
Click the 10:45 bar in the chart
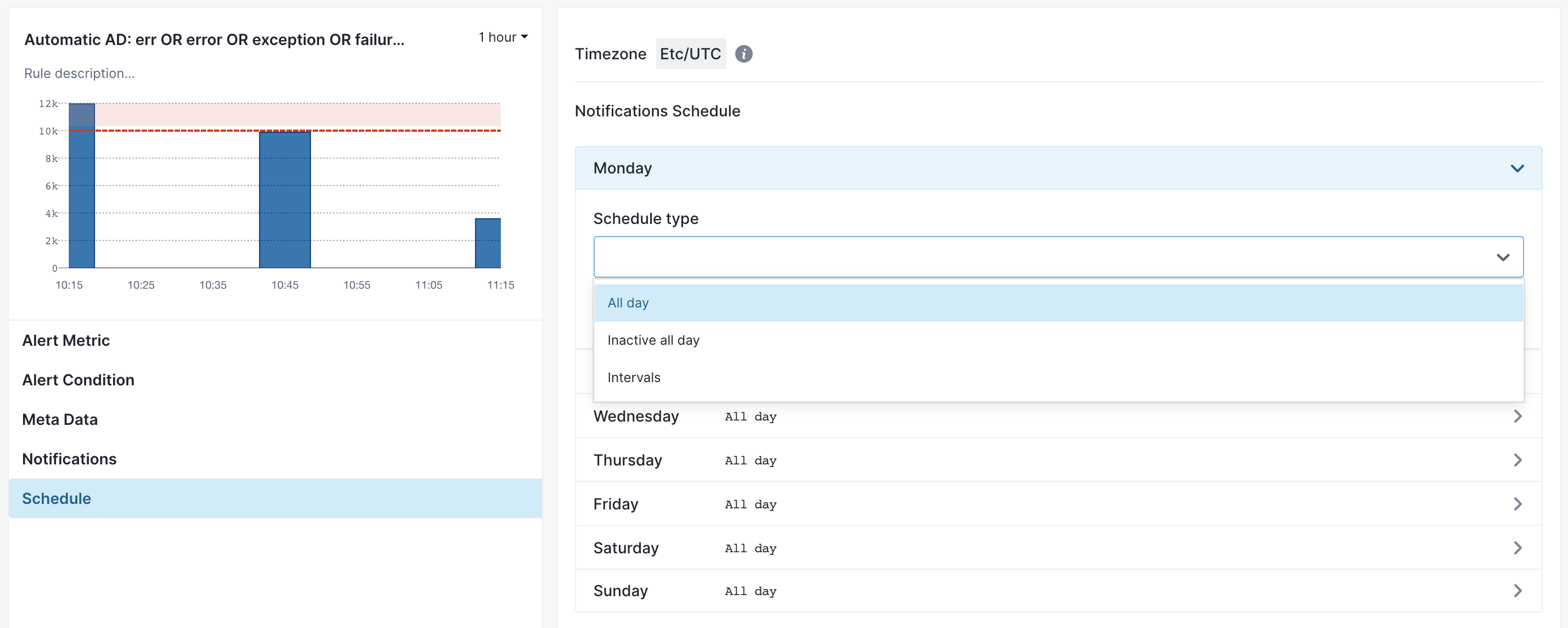coord(285,199)
